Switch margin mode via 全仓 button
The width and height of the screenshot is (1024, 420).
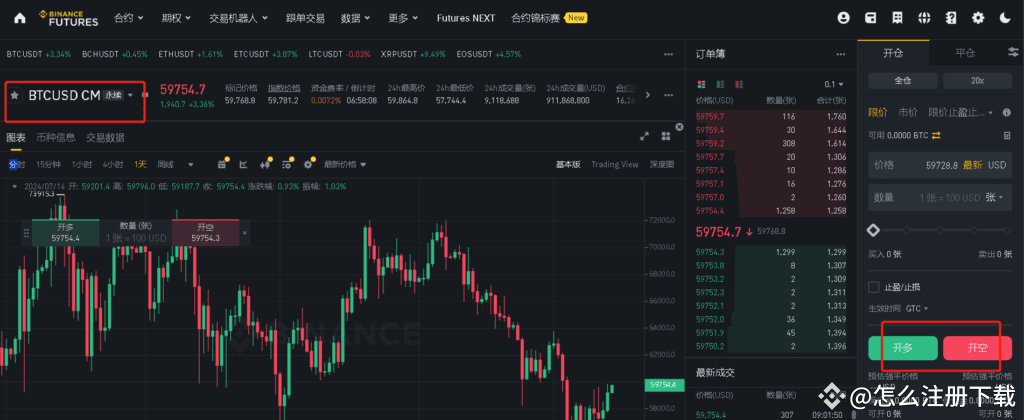[x=901, y=80]
